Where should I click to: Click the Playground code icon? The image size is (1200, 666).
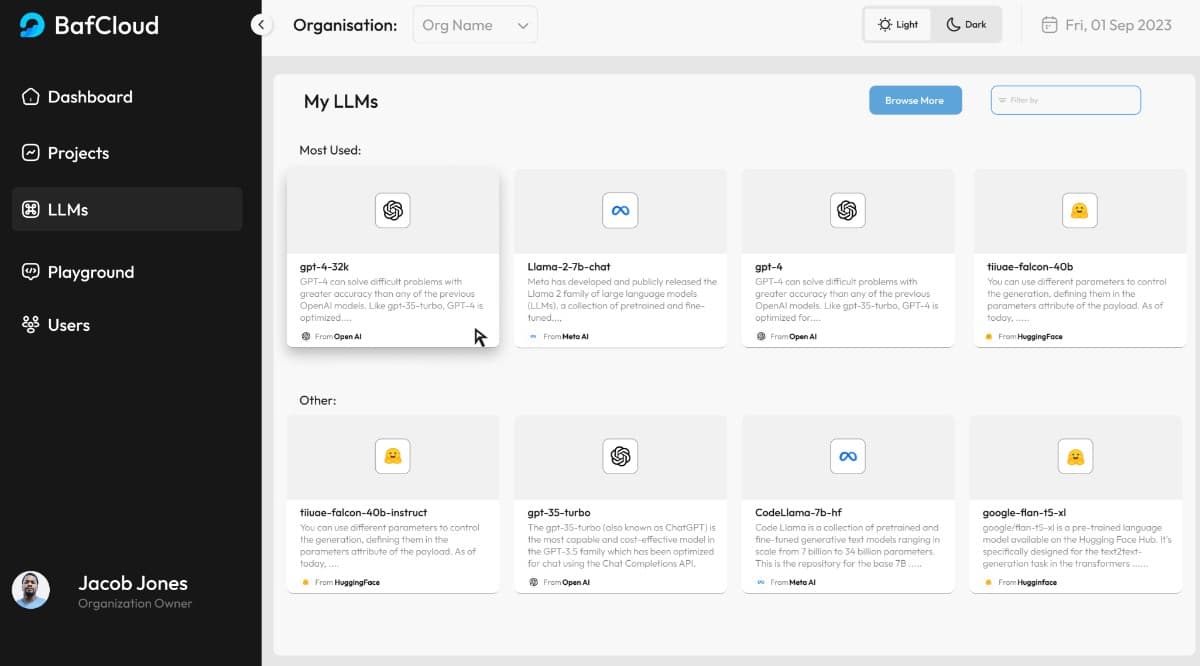click(x=31, y=272)
